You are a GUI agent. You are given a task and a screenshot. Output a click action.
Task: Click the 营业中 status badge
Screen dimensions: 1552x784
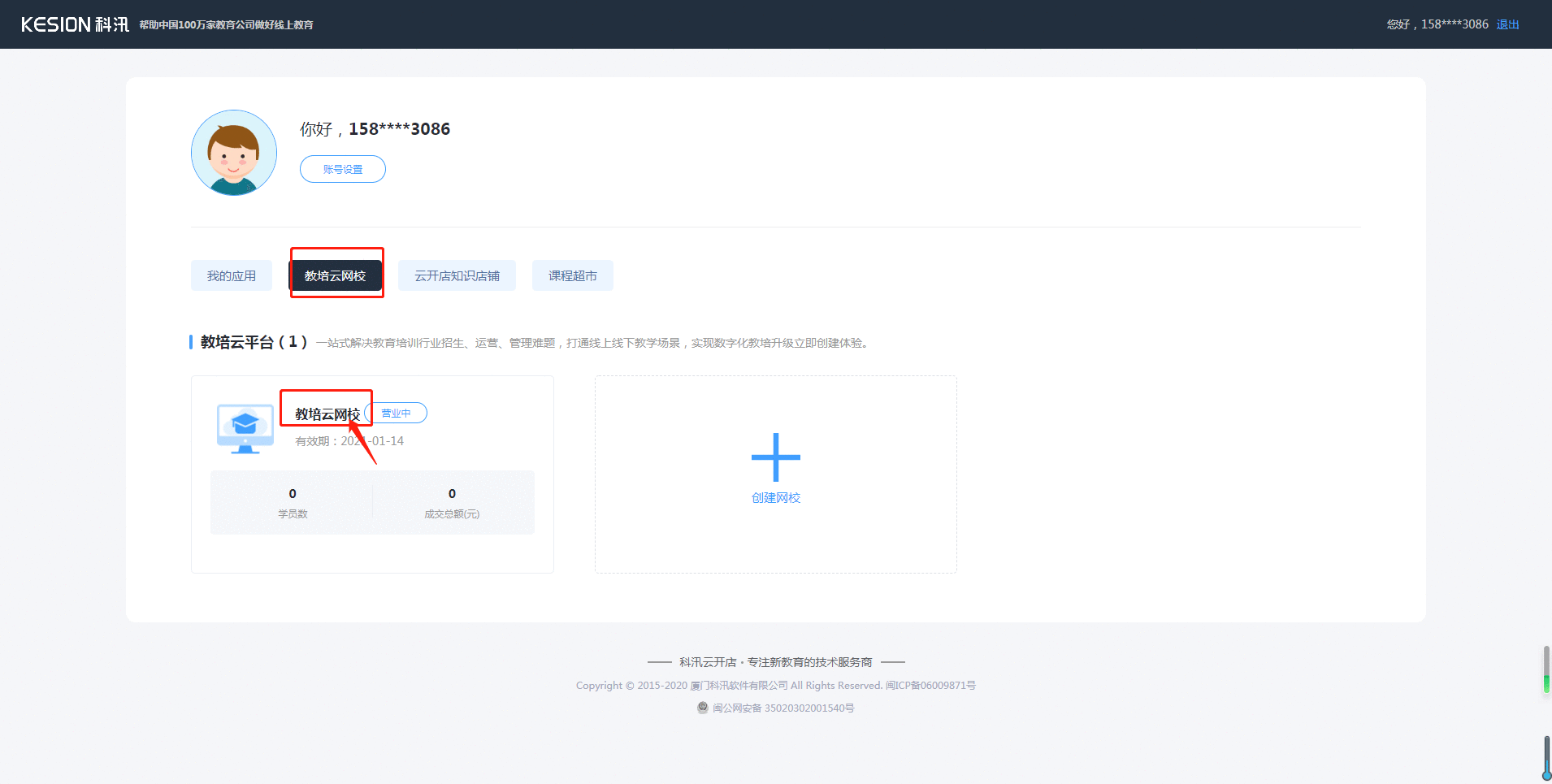396,413
